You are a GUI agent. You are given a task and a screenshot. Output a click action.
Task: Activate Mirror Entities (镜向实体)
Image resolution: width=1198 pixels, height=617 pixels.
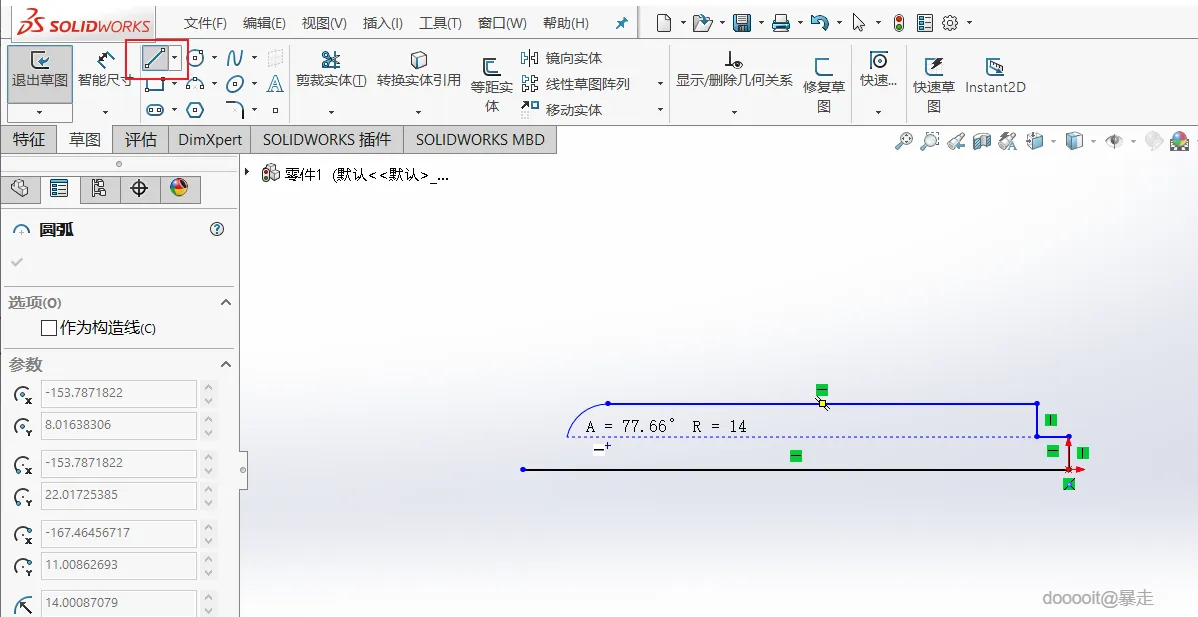click(562, 58)
